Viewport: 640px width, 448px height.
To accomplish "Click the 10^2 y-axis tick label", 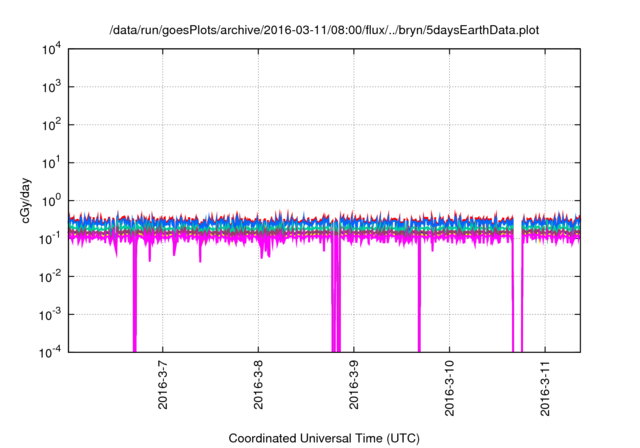I will point(51,125).
